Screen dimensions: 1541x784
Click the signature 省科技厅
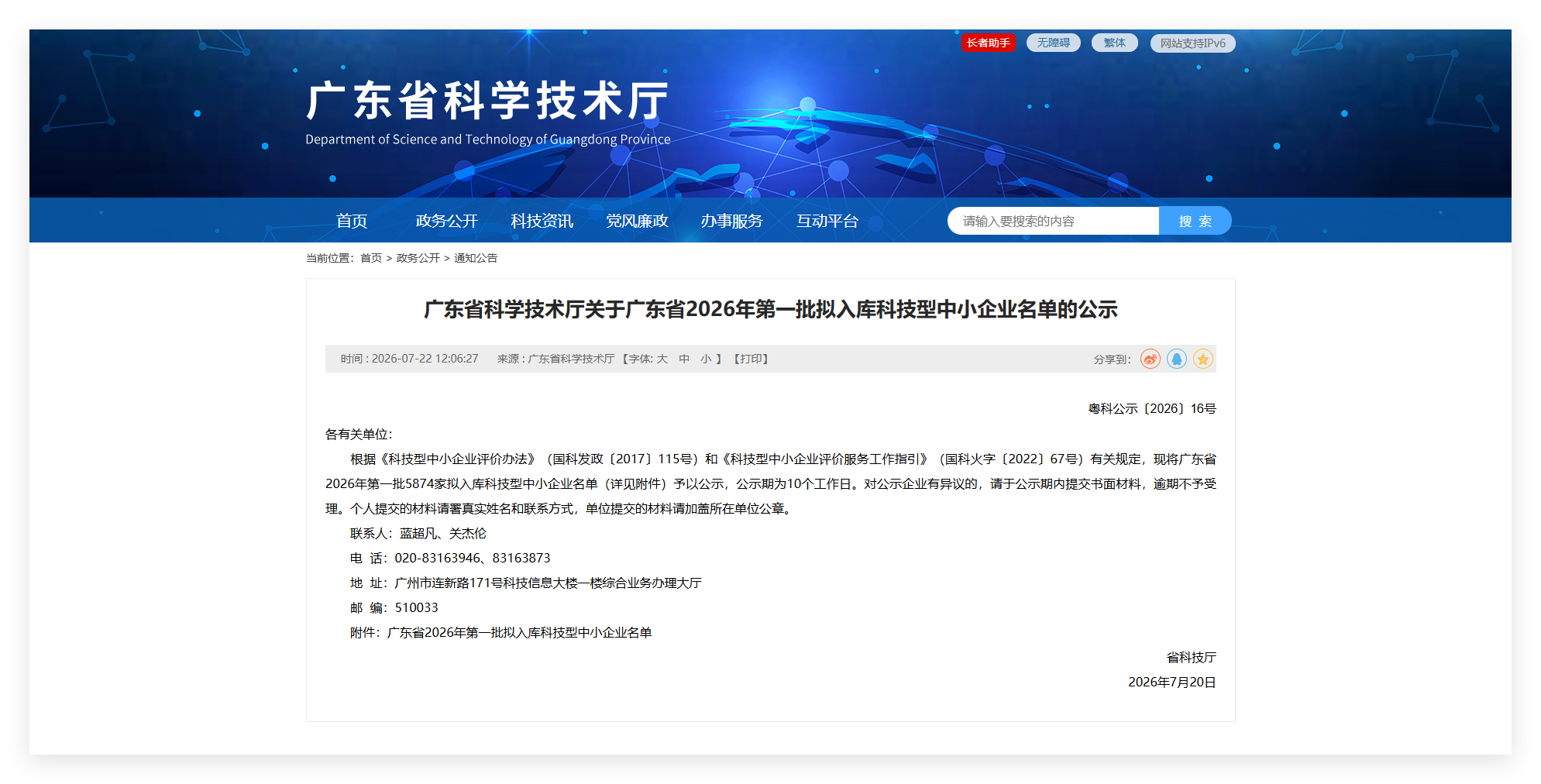coord(1192,657)
